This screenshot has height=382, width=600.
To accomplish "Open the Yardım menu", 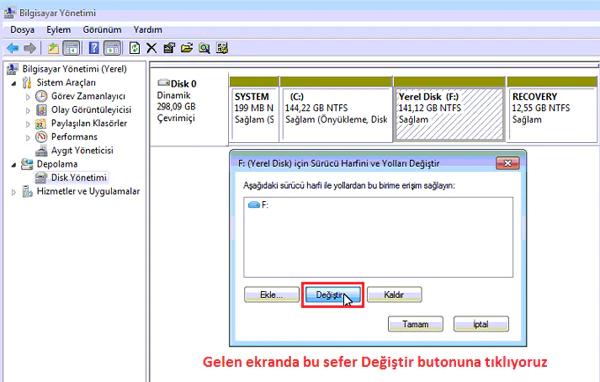I will point(148,29).
